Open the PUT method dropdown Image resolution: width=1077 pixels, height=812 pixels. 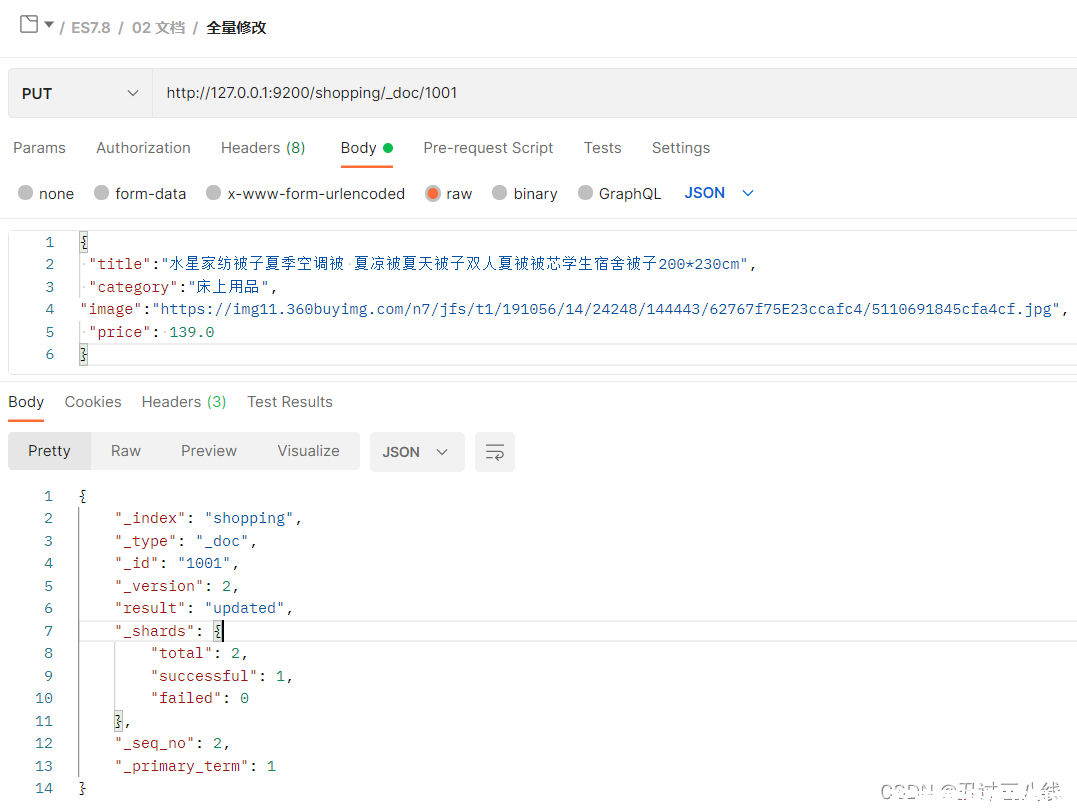tap(80, 93)
